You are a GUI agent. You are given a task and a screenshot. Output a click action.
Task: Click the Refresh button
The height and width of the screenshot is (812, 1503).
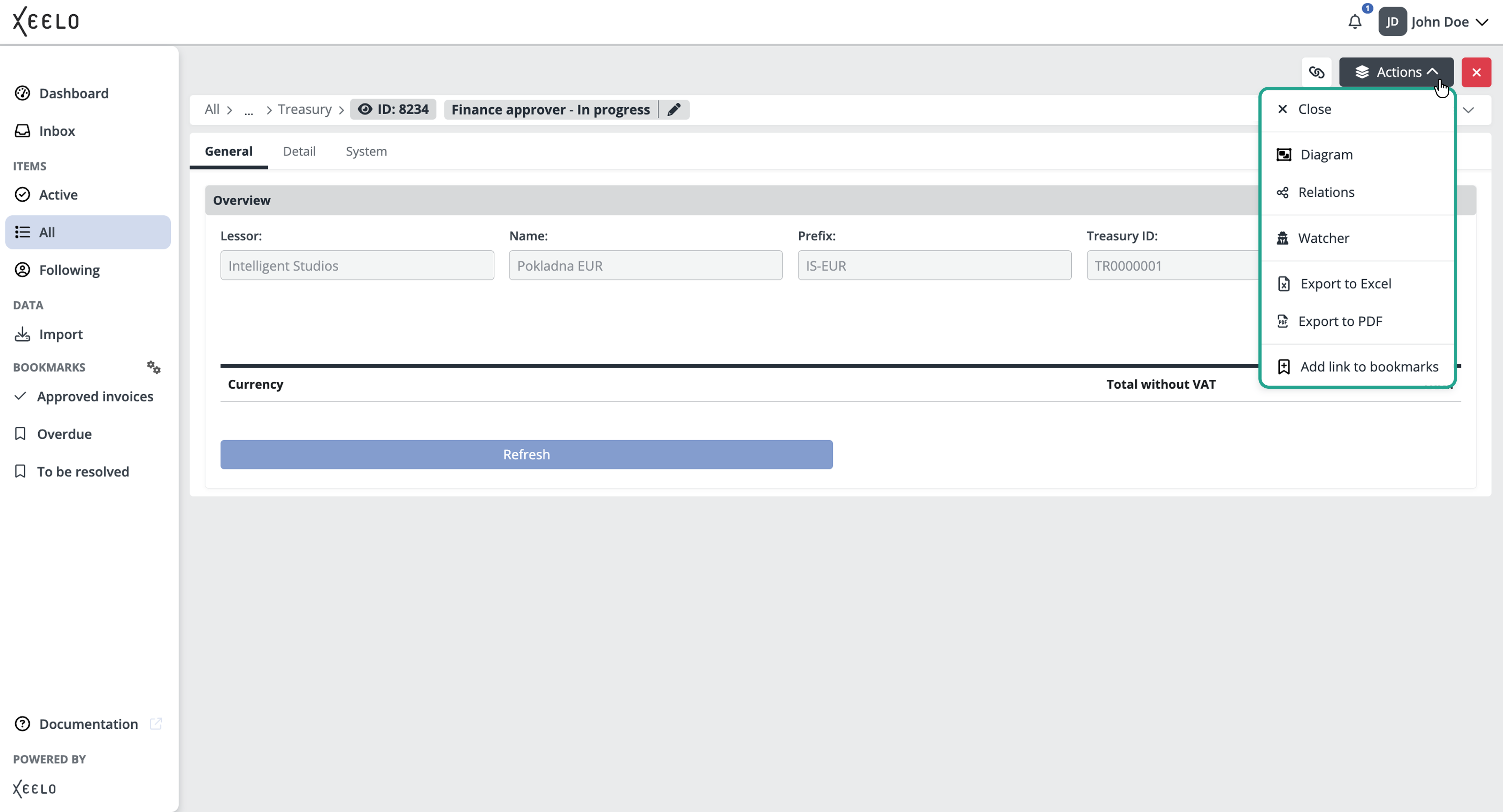(x=526, y=454)
